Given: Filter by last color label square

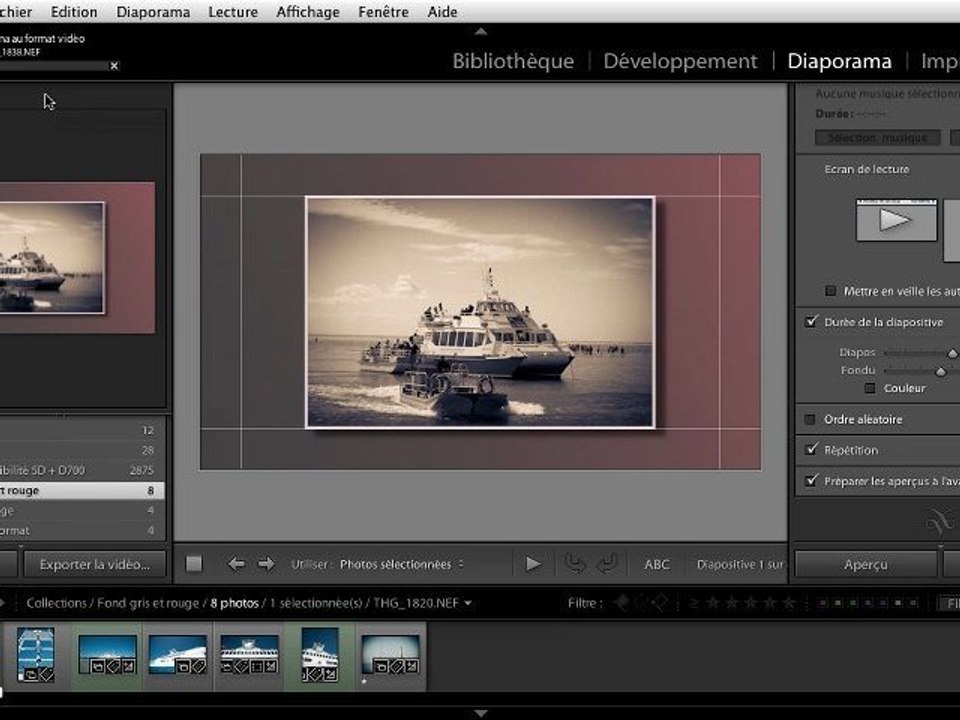Looking at the screenshot, I should 913,603.
